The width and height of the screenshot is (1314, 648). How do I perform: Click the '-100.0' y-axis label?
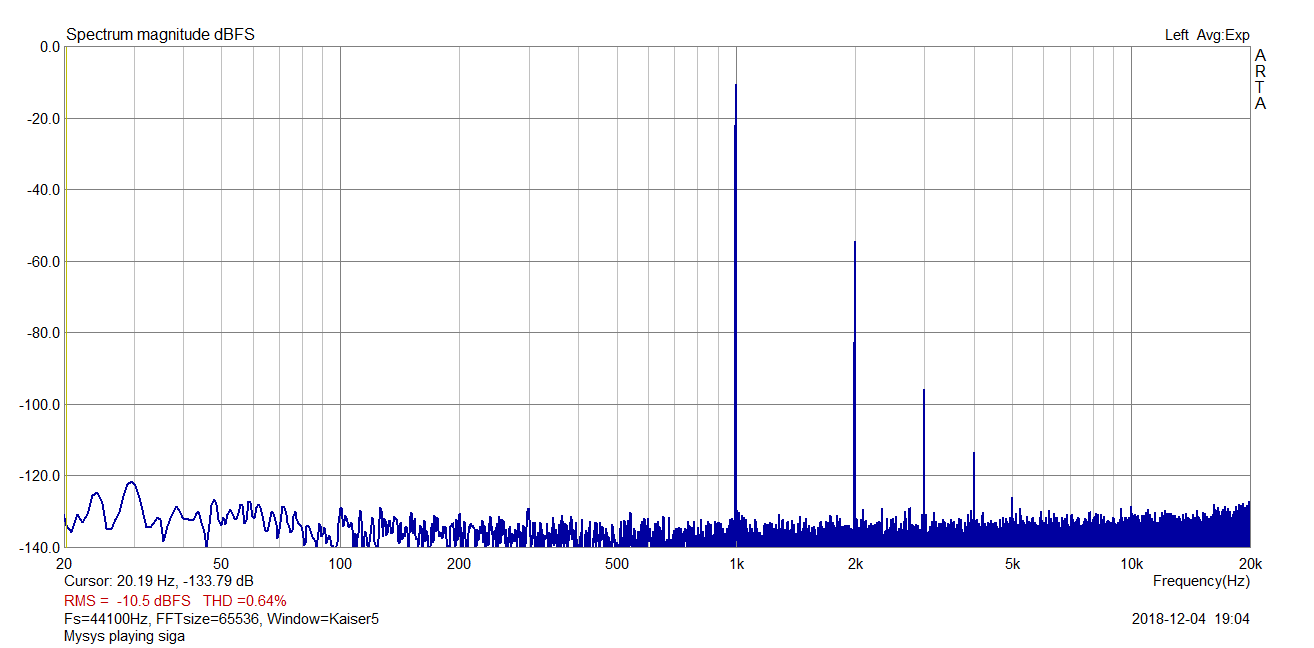coord(42,404)
